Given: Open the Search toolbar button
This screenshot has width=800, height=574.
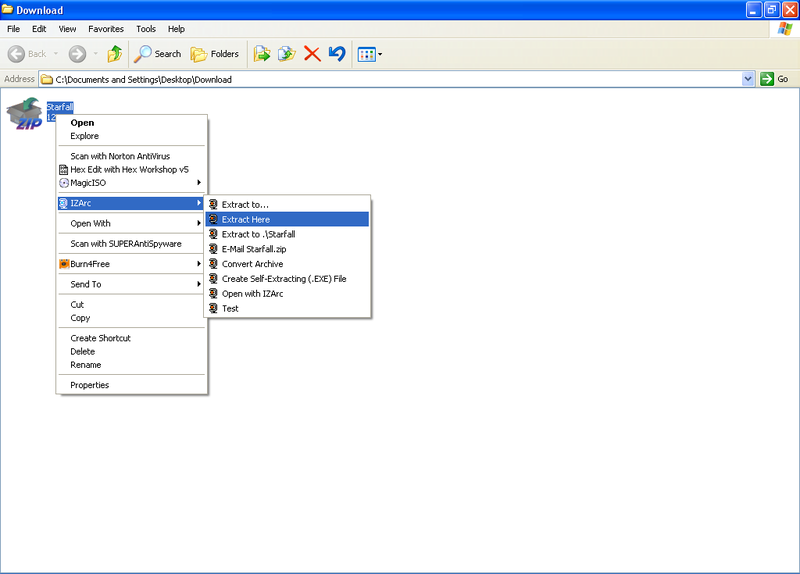Looking at the screenshot, I should coord(157,54).
